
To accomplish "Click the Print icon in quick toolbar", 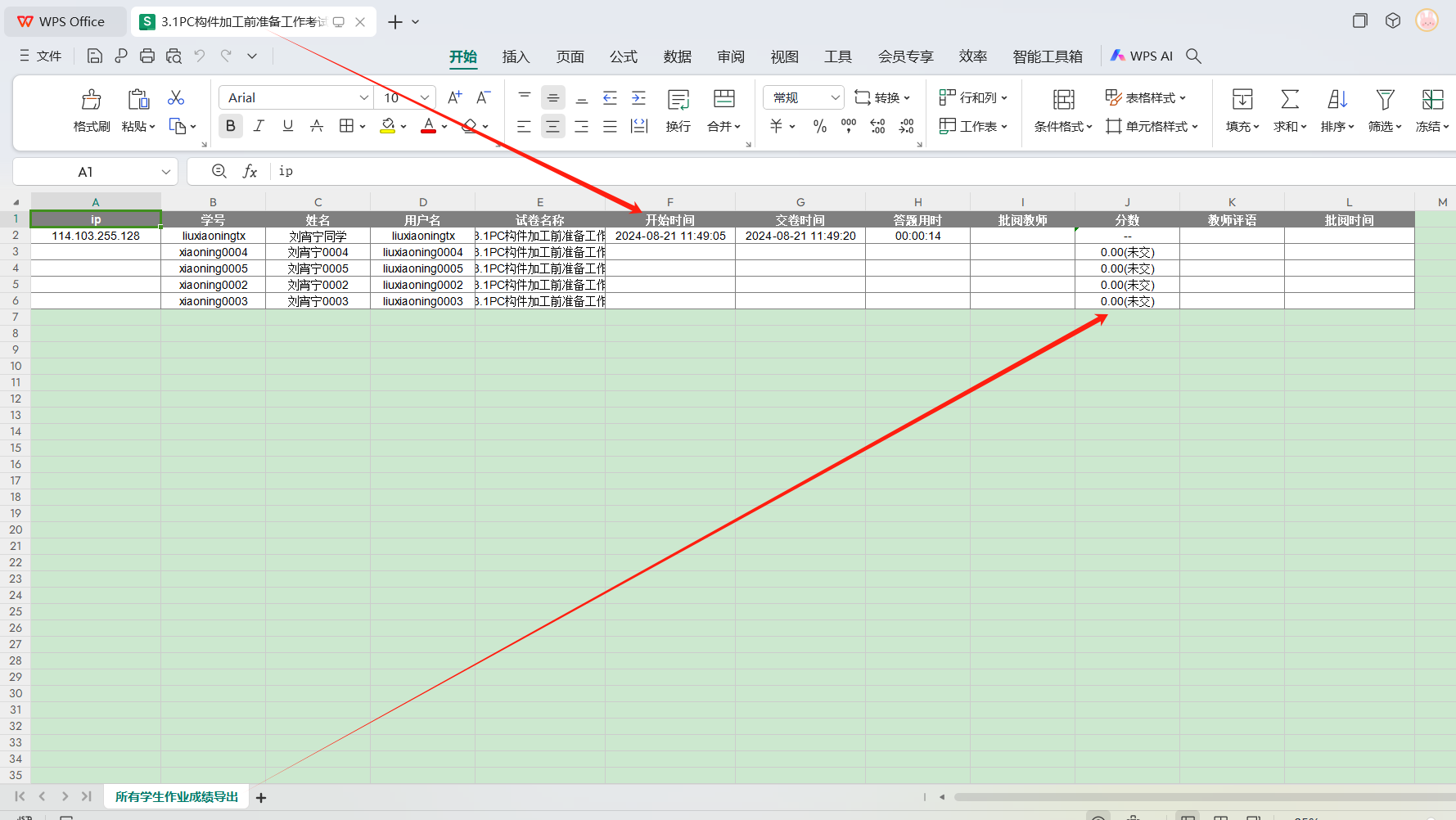I will pos(147,56).
